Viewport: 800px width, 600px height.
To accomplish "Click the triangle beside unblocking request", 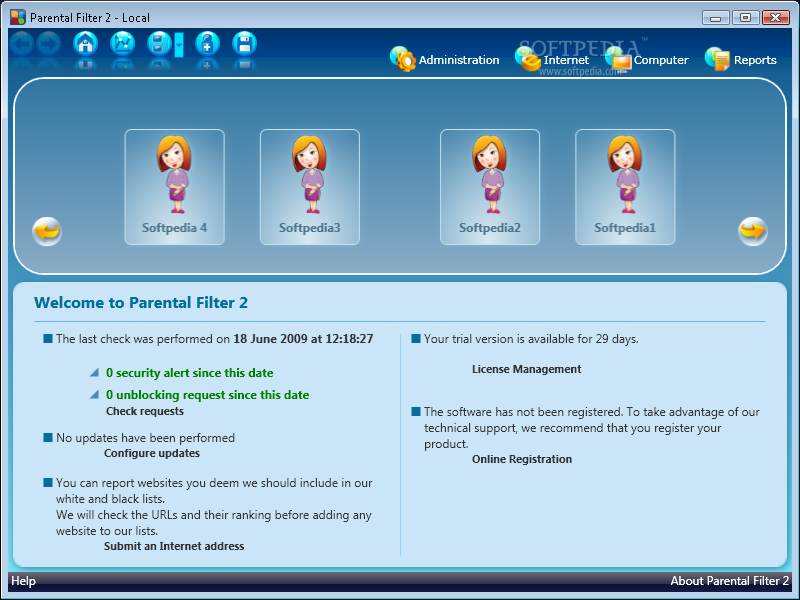I will [x=94, y=394].
